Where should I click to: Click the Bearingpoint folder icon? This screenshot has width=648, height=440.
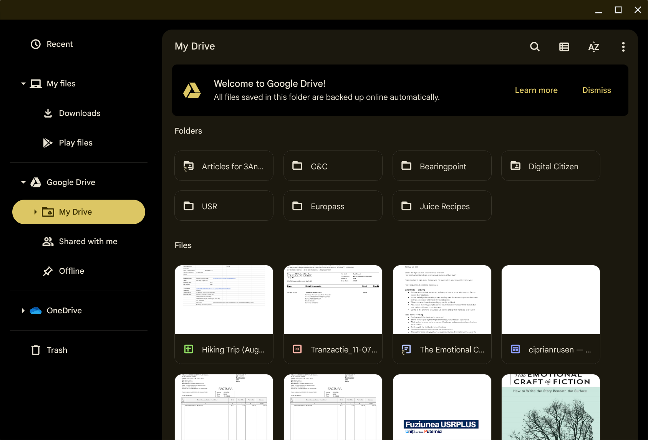[x=406, y=166]
